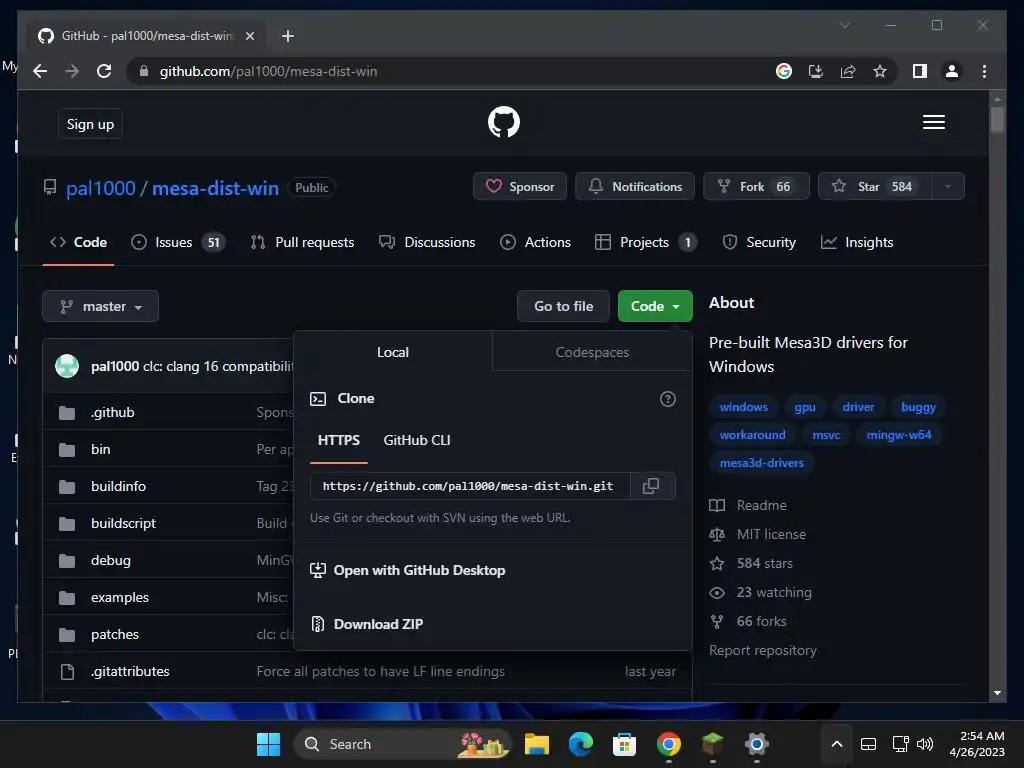Switch to the Codespaces tab
The image size is (1024, 768).
click(592, 352)
